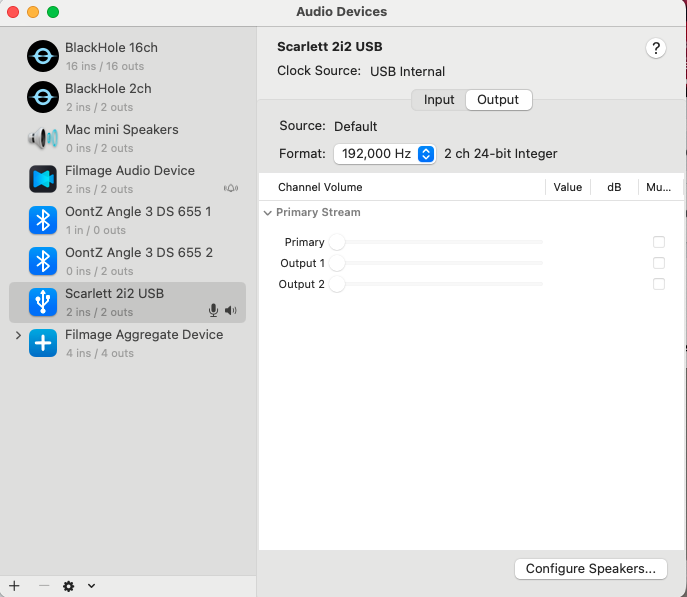Click the Channel Volume column header
The width and height of the screenshot is (687, 597).
320,187
